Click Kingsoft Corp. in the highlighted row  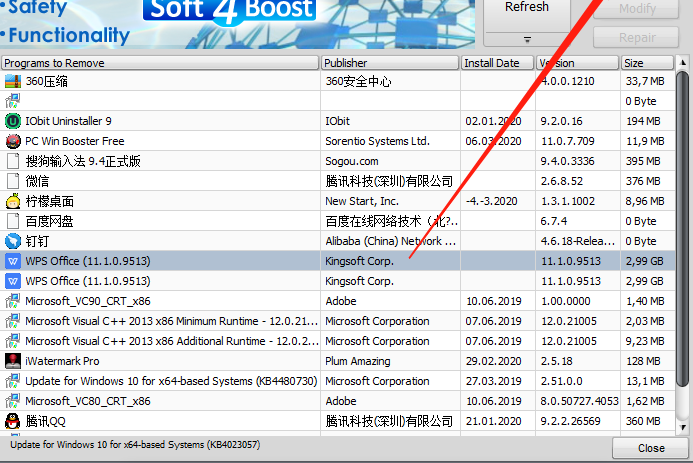click(x=359, y=261)
